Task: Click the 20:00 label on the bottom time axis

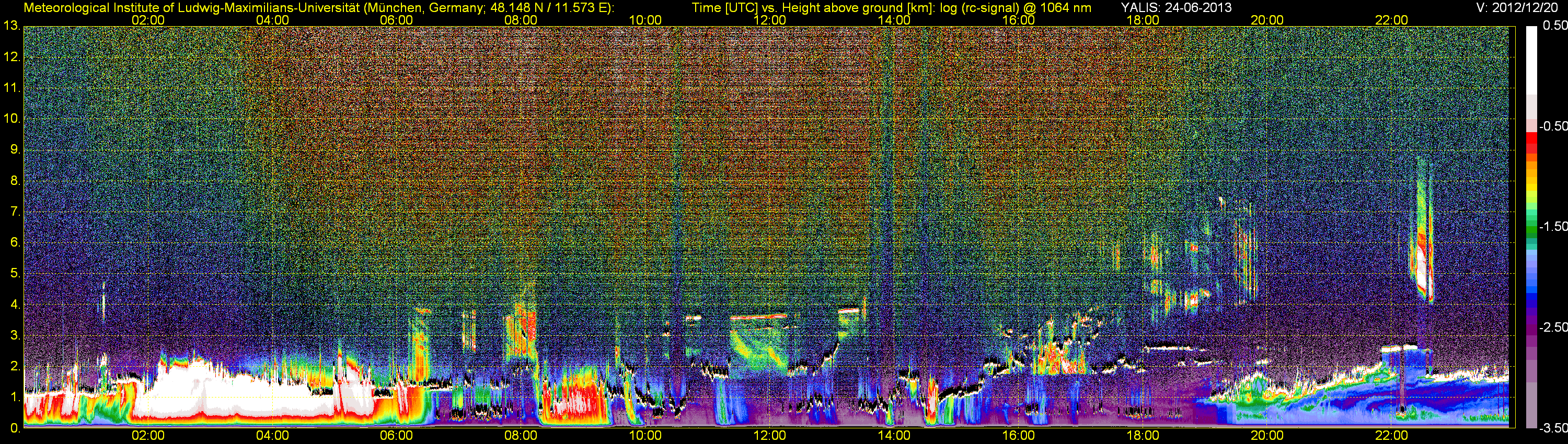Action: click(x=1267, y=436)
